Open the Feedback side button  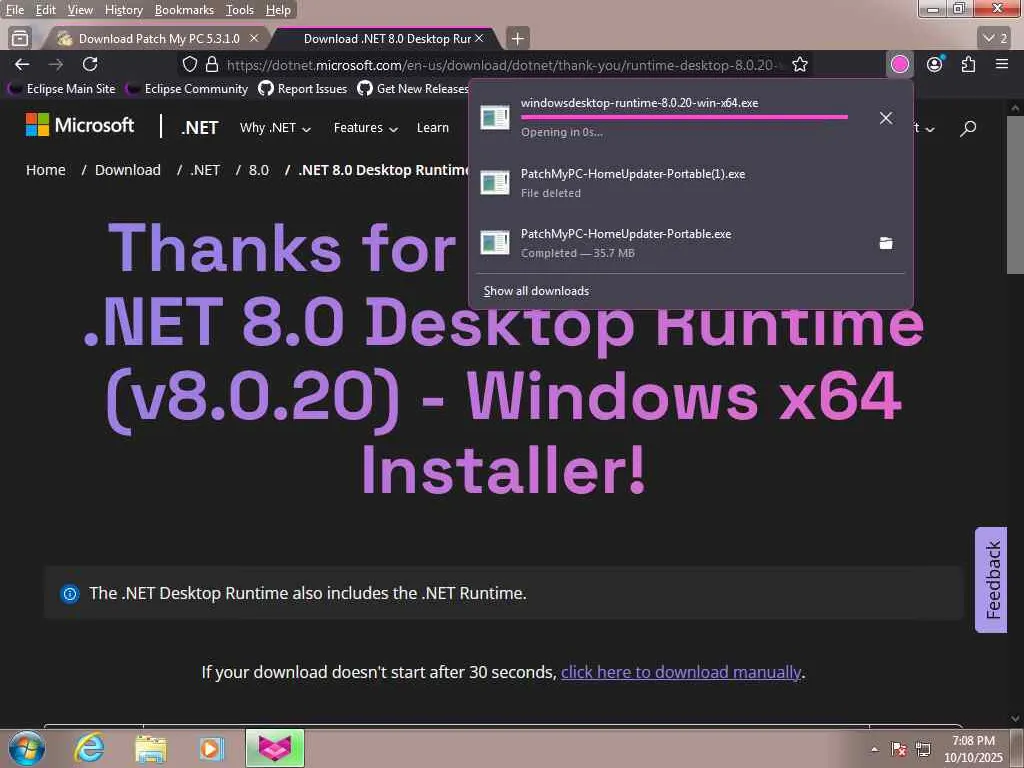click(991, 580)
